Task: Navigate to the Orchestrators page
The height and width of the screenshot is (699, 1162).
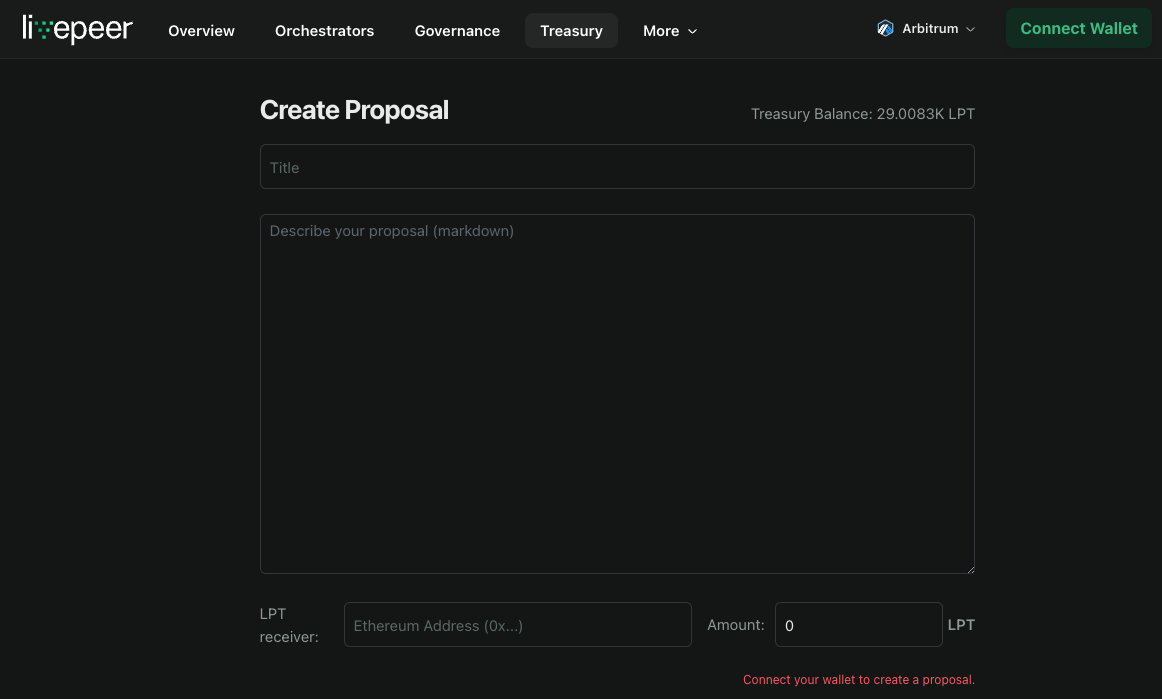Action: 324,31
